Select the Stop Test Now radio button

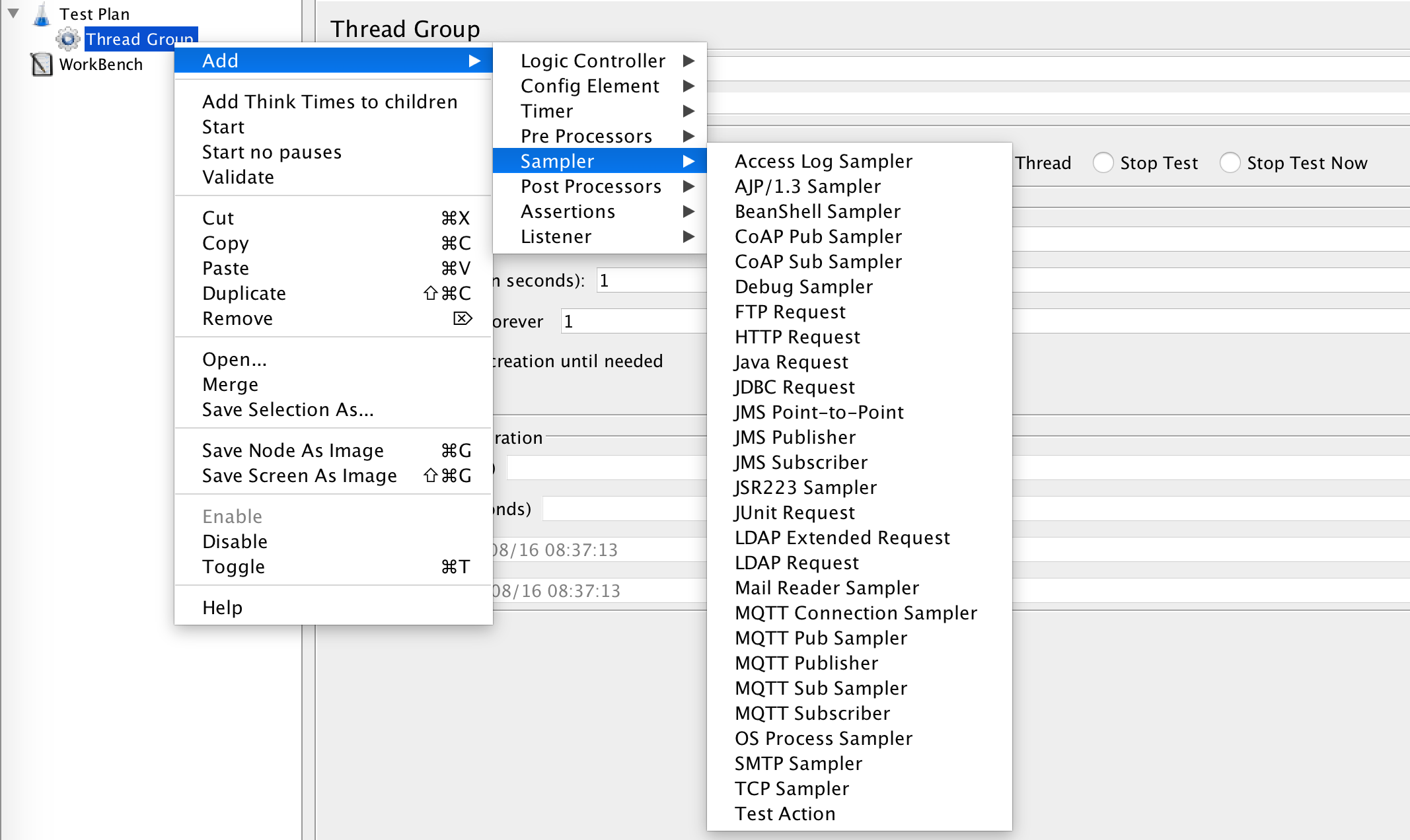1230,162
